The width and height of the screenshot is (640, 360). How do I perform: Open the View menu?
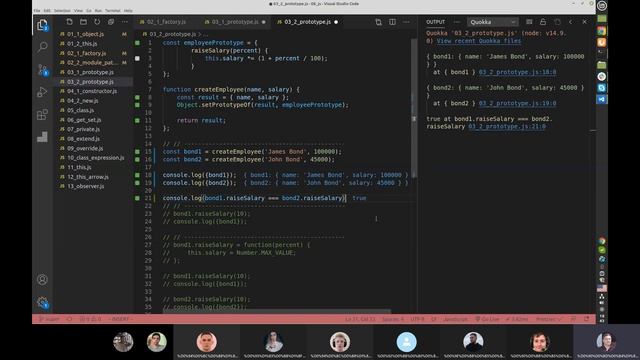pyautogui.click(x=78, y=11)
